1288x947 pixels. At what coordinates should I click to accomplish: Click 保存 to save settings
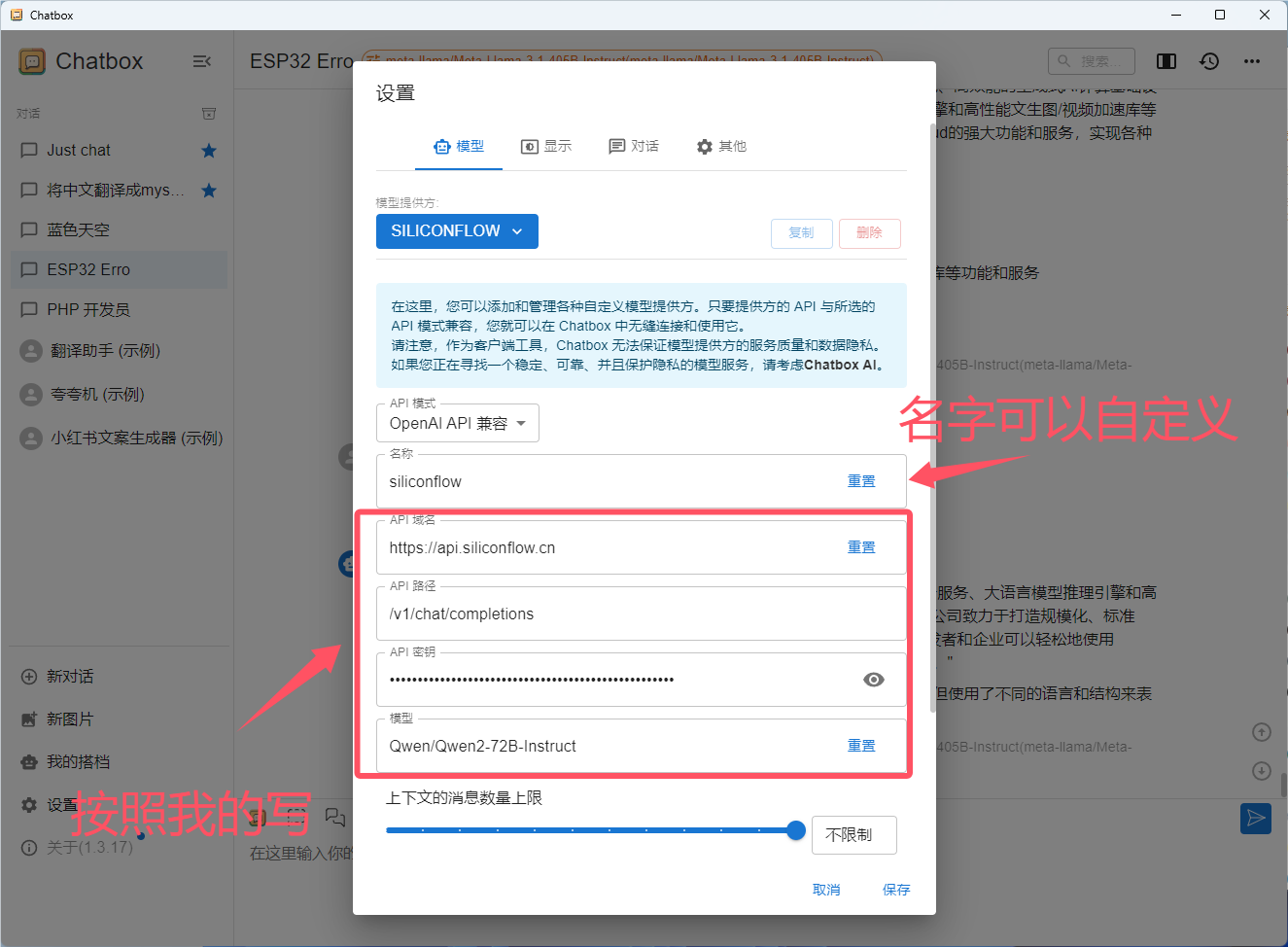point(896,890)
